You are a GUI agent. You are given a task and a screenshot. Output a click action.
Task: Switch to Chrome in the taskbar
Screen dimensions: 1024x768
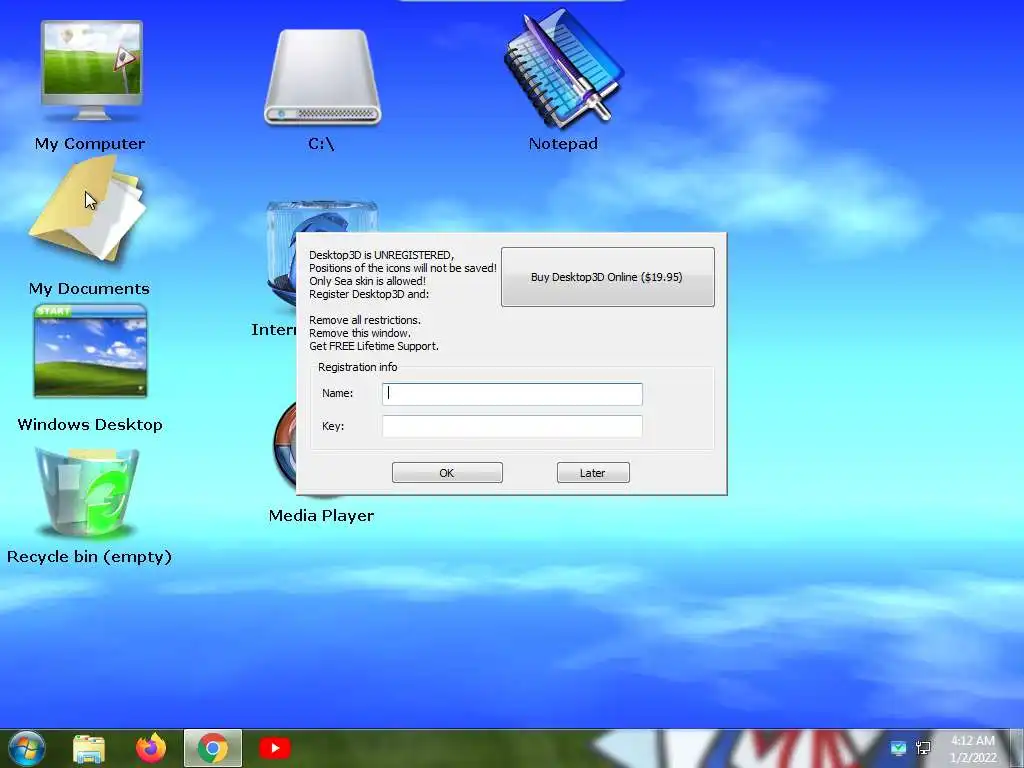pyautogui.click(x=213, y=748)
